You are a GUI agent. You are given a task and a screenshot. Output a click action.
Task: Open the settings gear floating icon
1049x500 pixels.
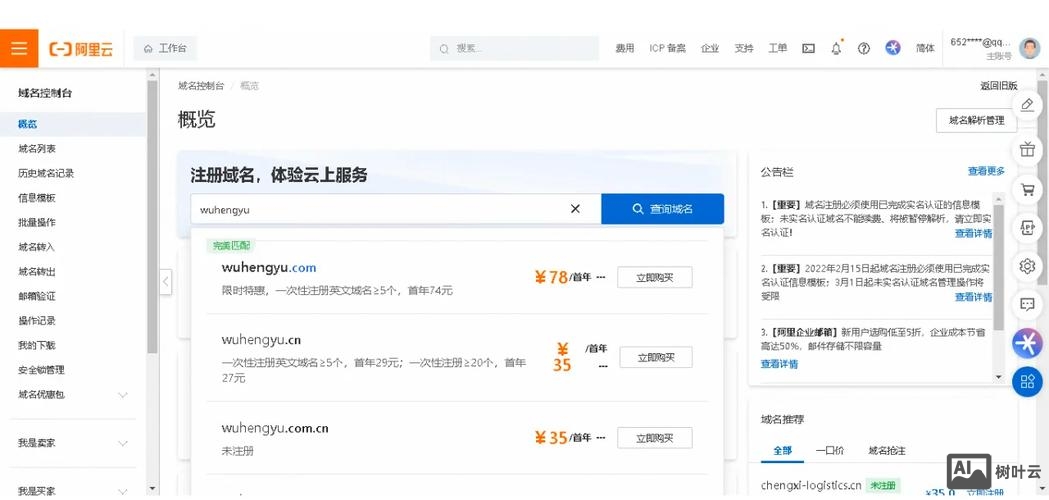[1027, 266]
